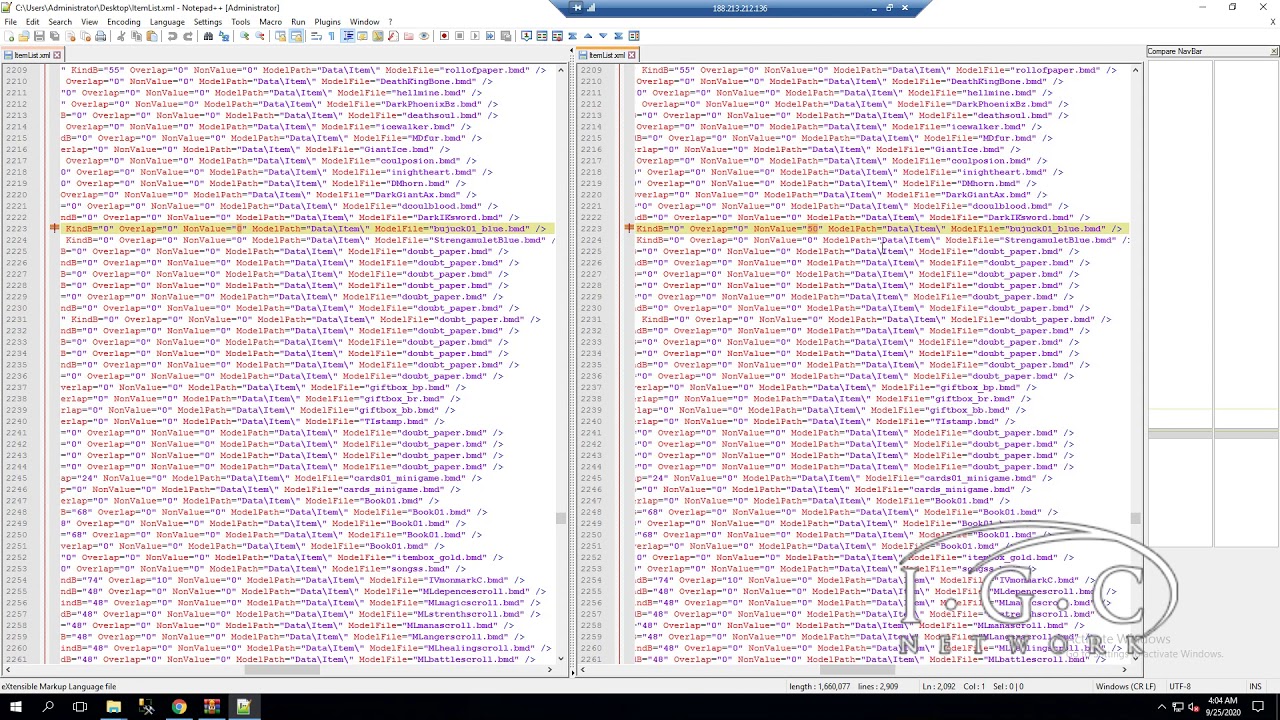Screen dimensions: 1280x720
Task: Toggle Show All Characters pilcrow icon
Action: click(331, 36)
